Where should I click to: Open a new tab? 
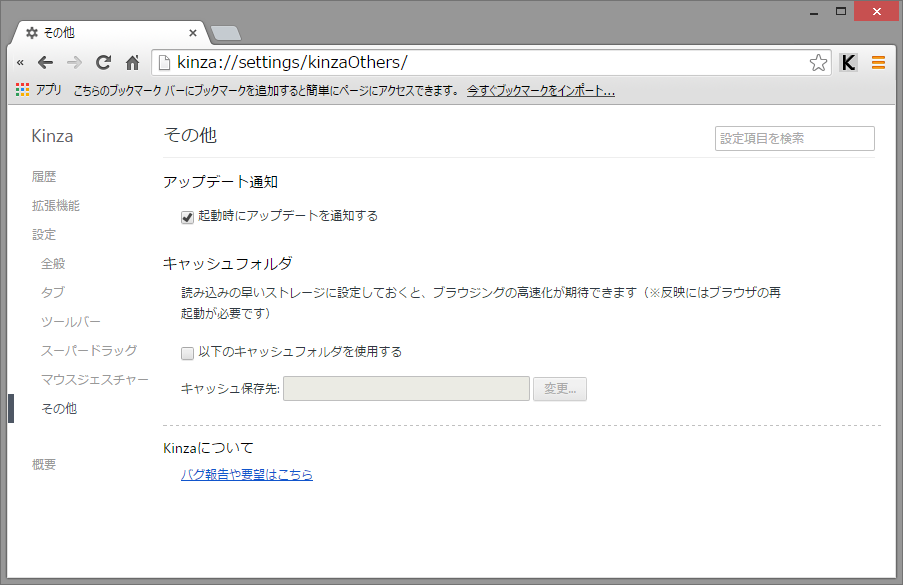(x=225, y=32)
